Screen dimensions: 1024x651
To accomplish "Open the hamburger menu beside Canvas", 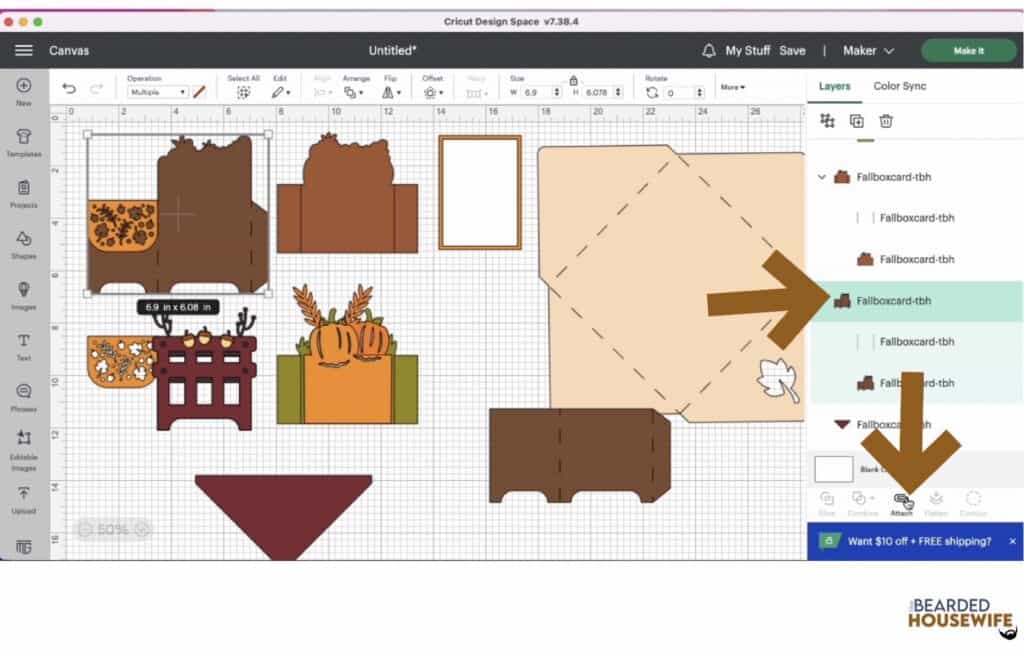I will click(x=23, y=50).
